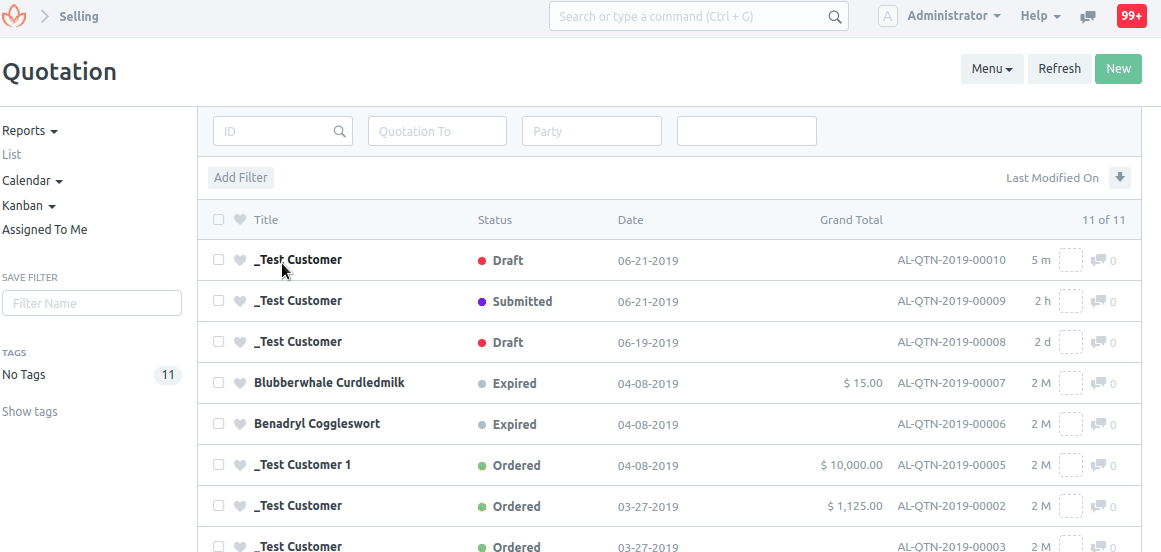Click the ID filter field

(283, 131)
